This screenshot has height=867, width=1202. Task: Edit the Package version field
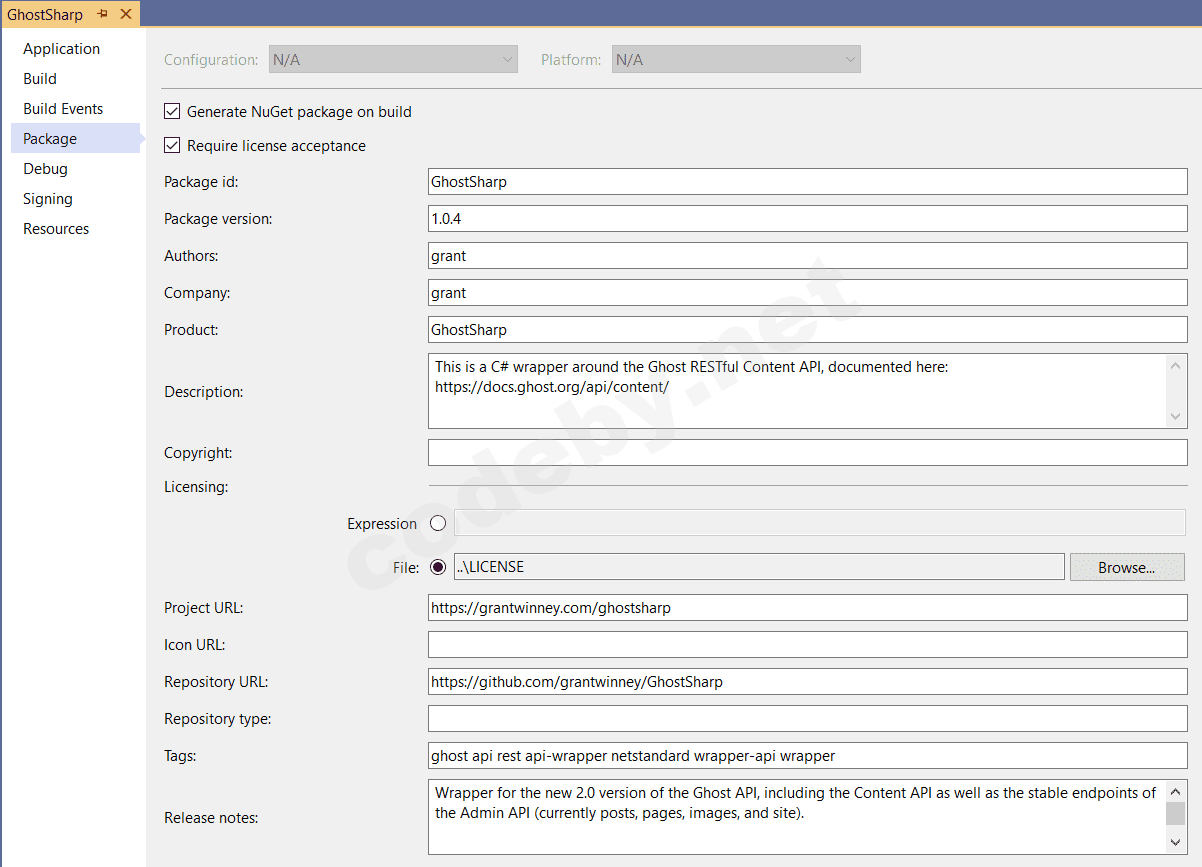tap(700, 218)
